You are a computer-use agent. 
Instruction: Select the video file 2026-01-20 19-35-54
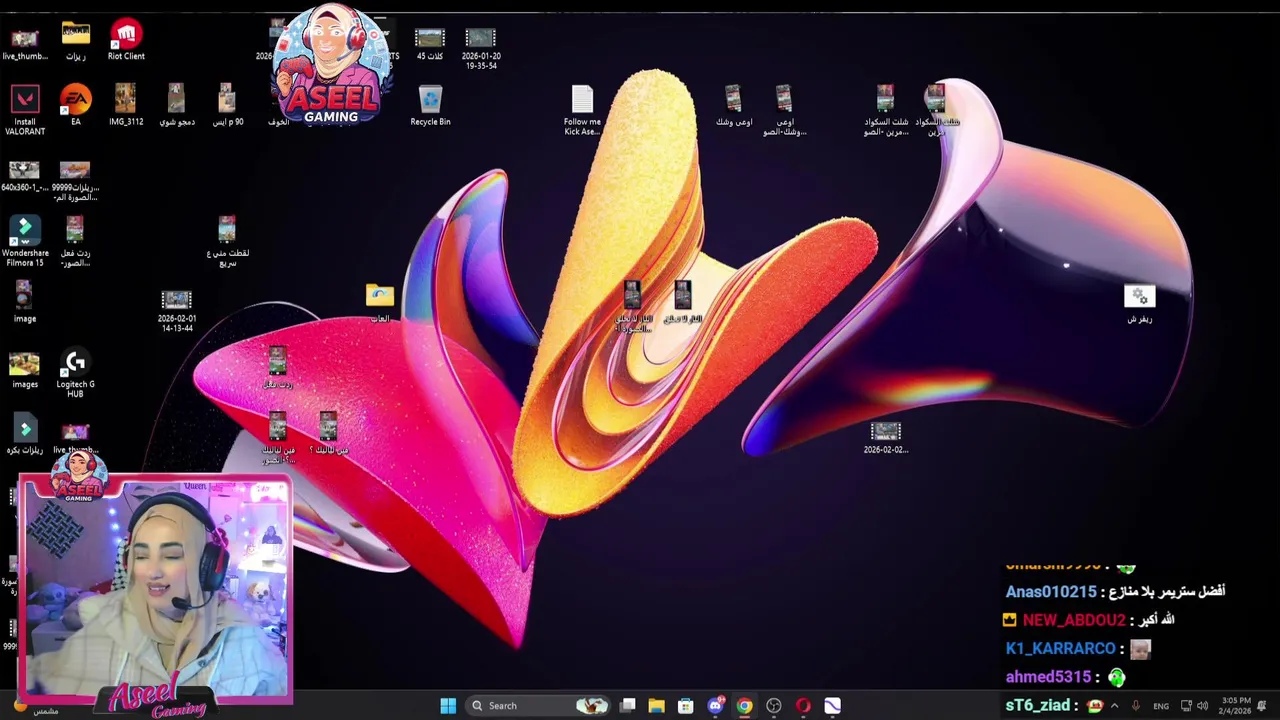pos(481,48)
